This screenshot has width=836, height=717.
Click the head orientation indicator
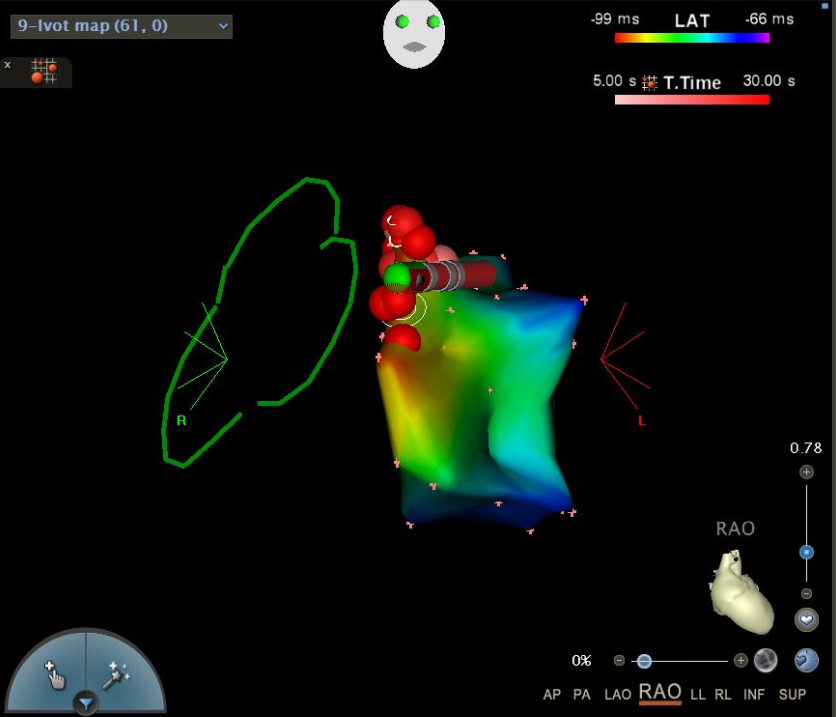(414, 34)
